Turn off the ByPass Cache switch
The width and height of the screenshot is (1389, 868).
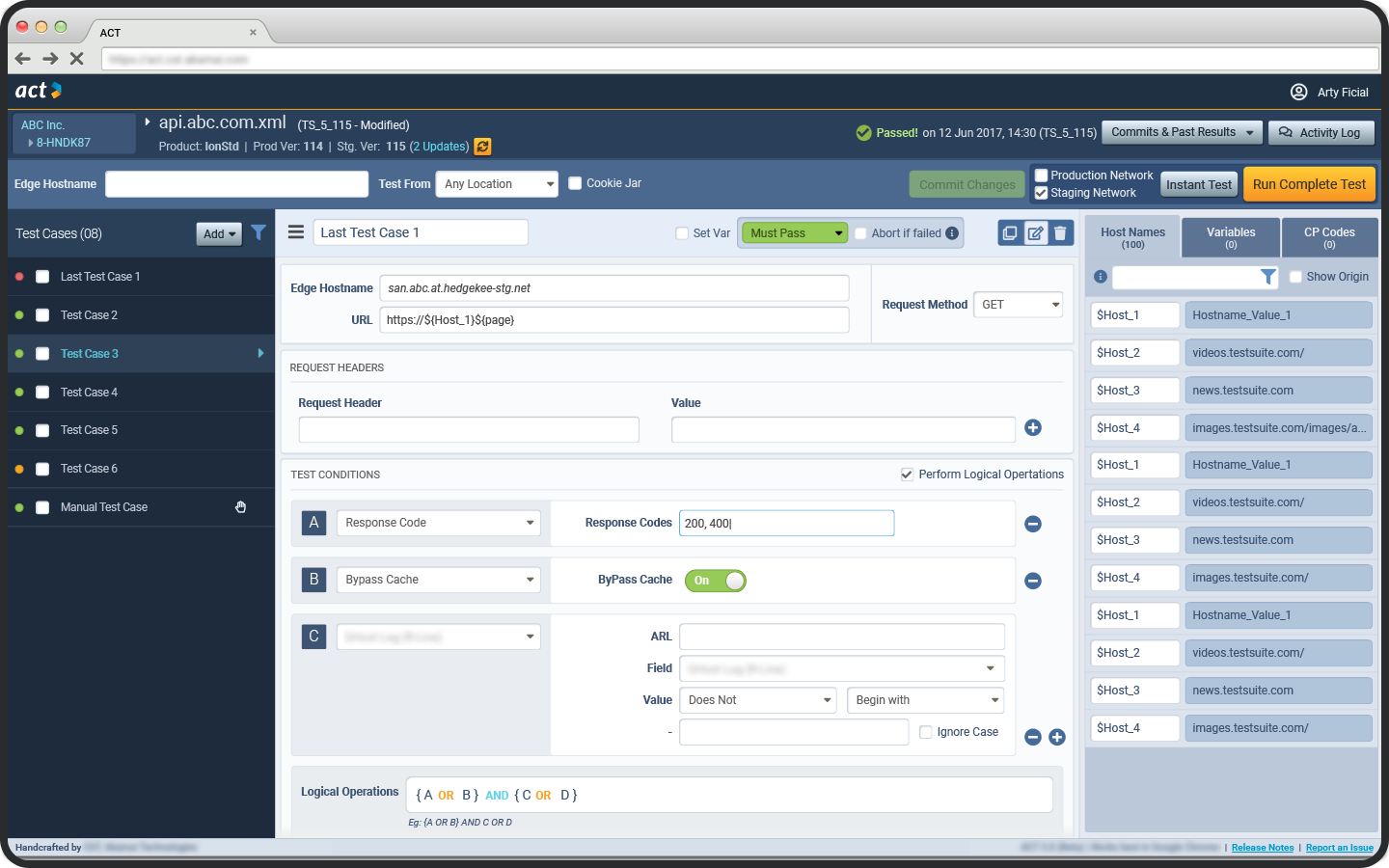[716, 581]
